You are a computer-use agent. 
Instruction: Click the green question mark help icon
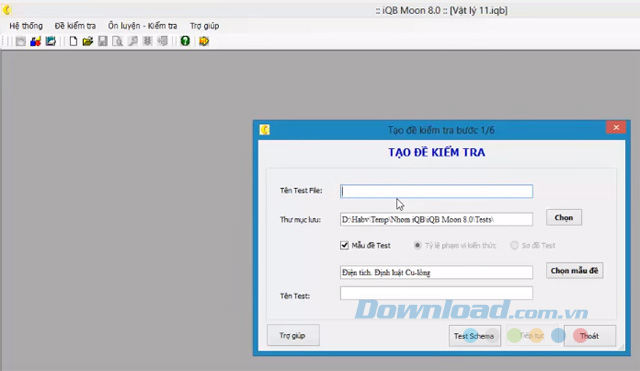tap(185, 41)
